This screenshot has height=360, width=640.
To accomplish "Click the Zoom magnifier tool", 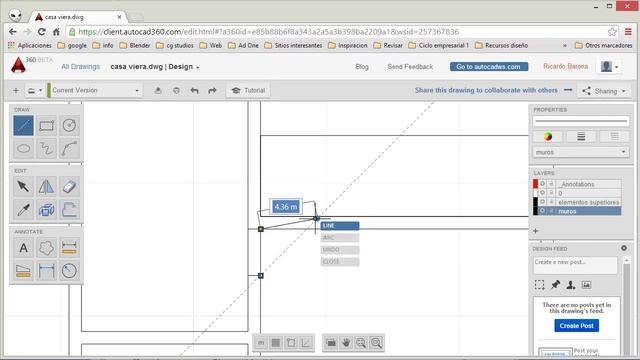I will coord(376,343).
